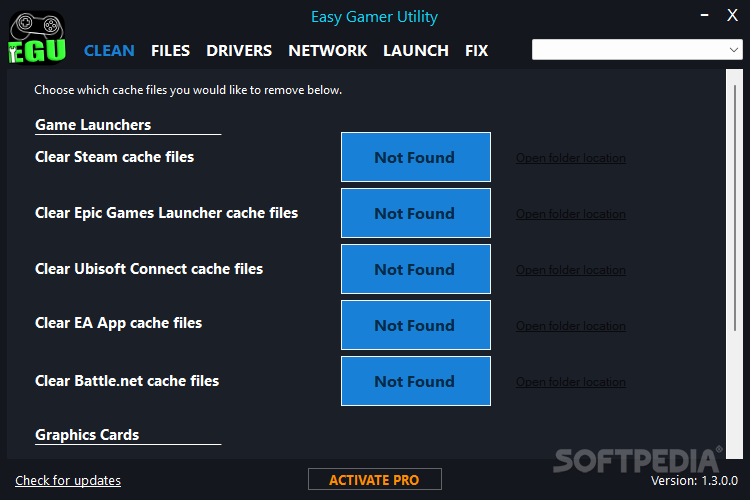Image resolution: width=750 pixels, height=500 pixels.
Task: Click Not Found button for Battle.net cache
Action: (x=416, y=381)
